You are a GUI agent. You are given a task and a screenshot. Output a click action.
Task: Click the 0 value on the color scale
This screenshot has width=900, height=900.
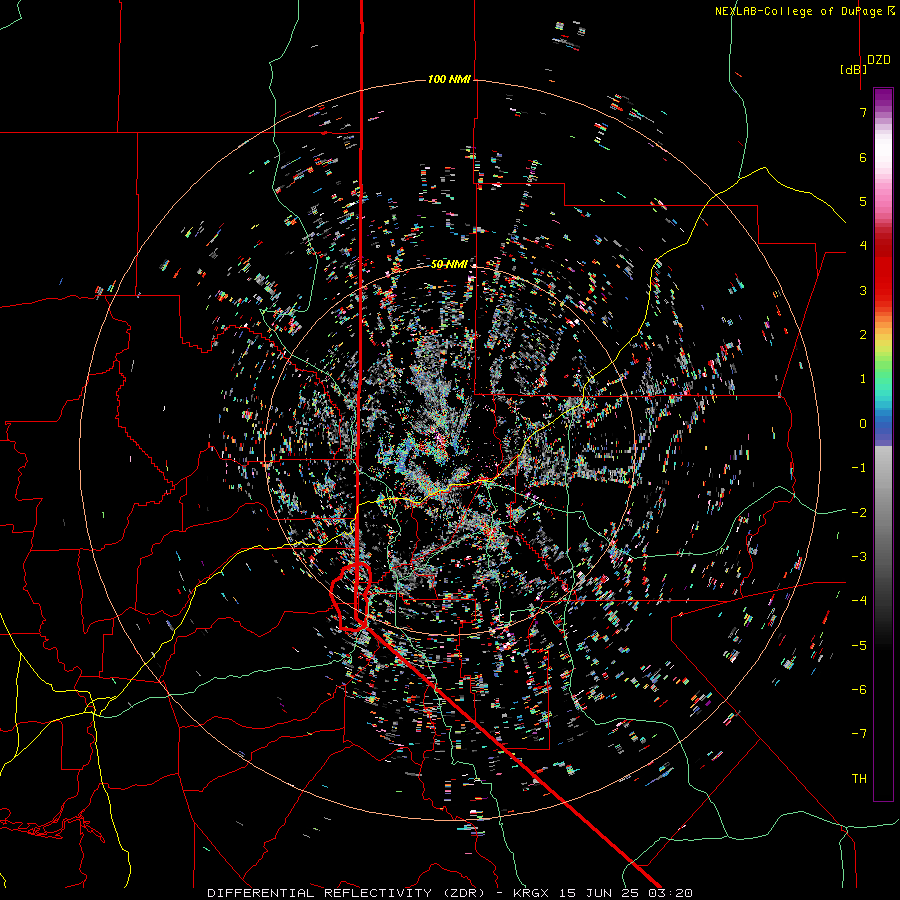click(x=863, y=424)
